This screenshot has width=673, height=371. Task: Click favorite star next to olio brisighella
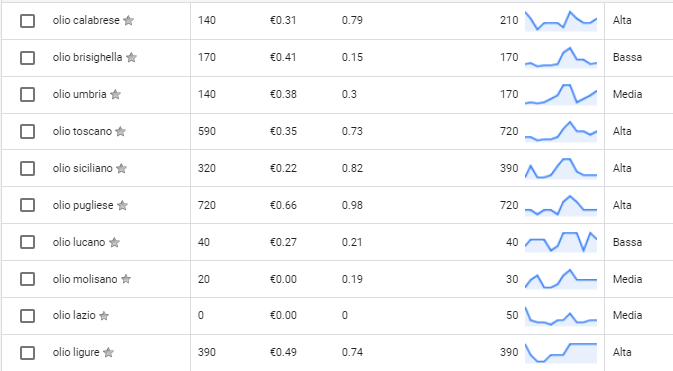(x=131, y=57)
